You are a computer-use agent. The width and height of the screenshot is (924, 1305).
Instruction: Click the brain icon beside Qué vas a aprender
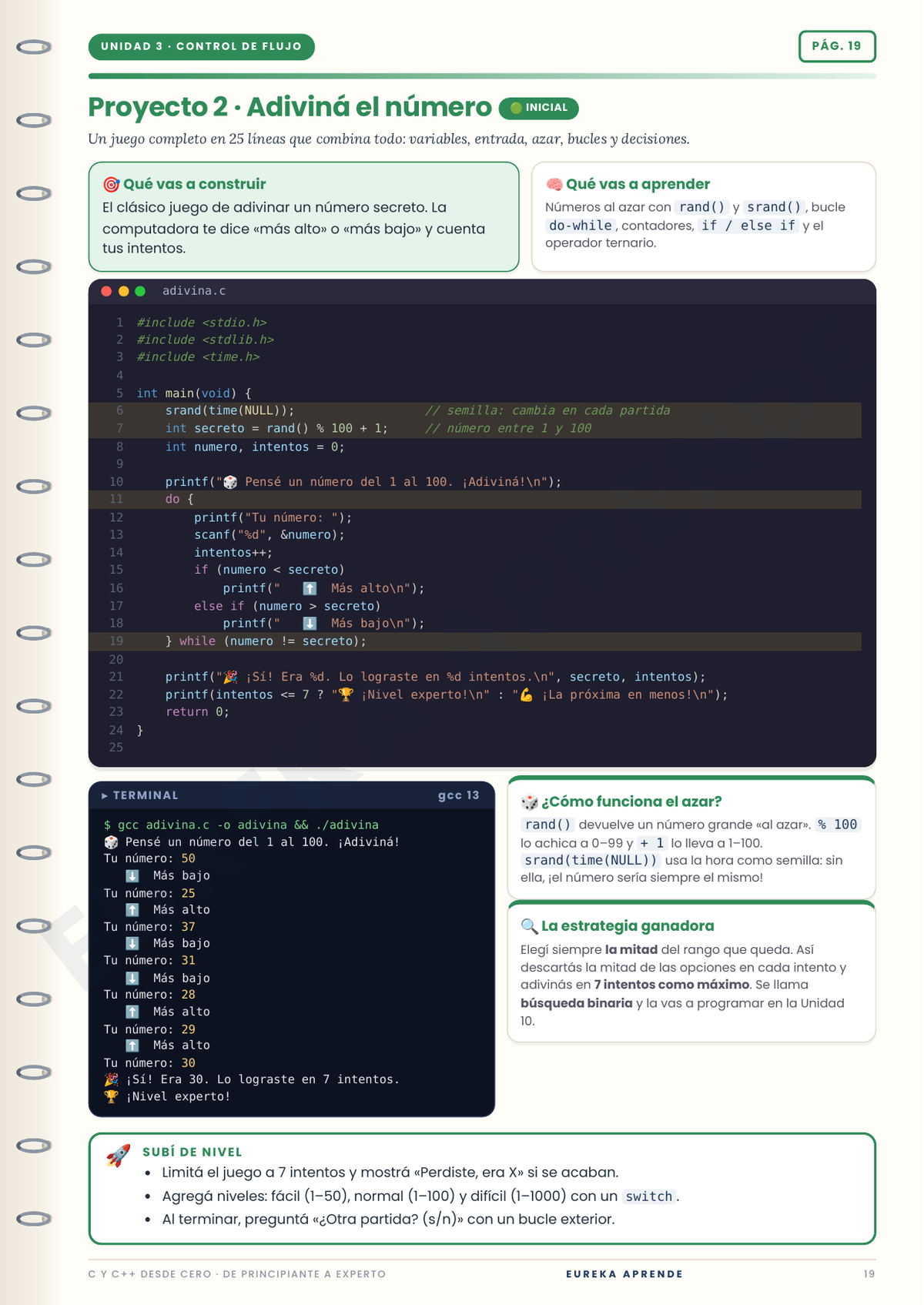(554, 185)
